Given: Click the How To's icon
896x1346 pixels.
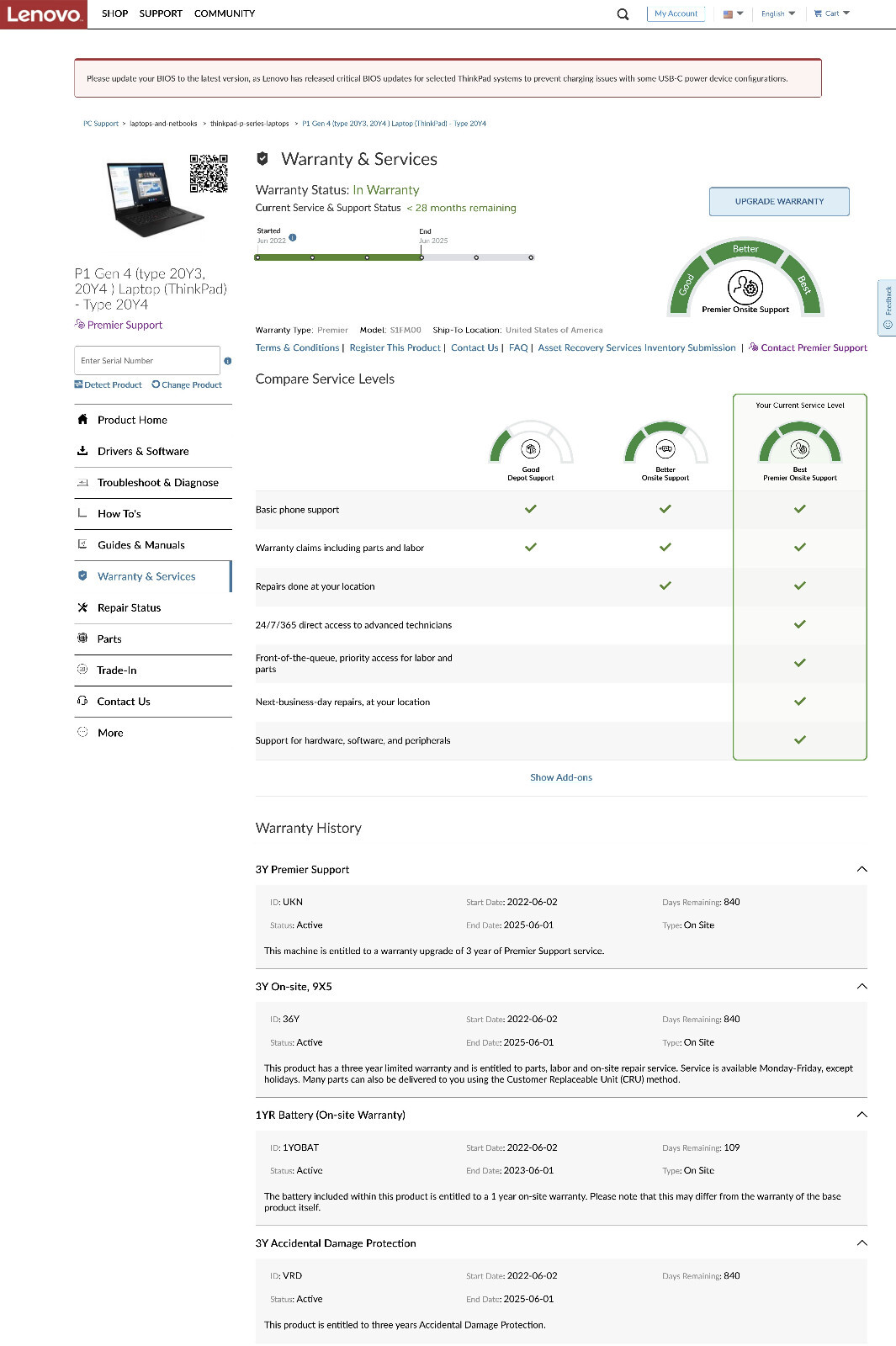Looking at the screenshot, I should coord(82,513).
